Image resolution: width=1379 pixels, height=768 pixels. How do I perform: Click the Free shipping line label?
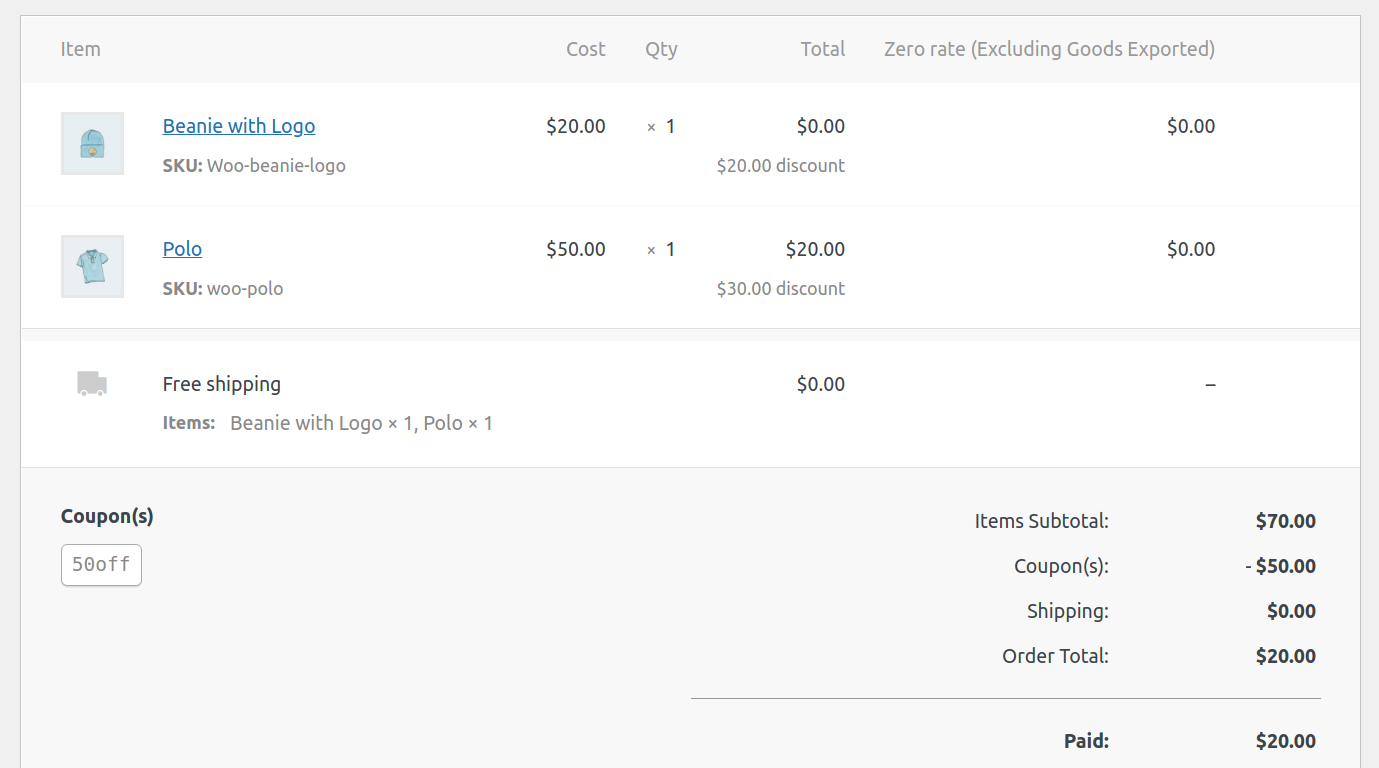tap(222, 384)
